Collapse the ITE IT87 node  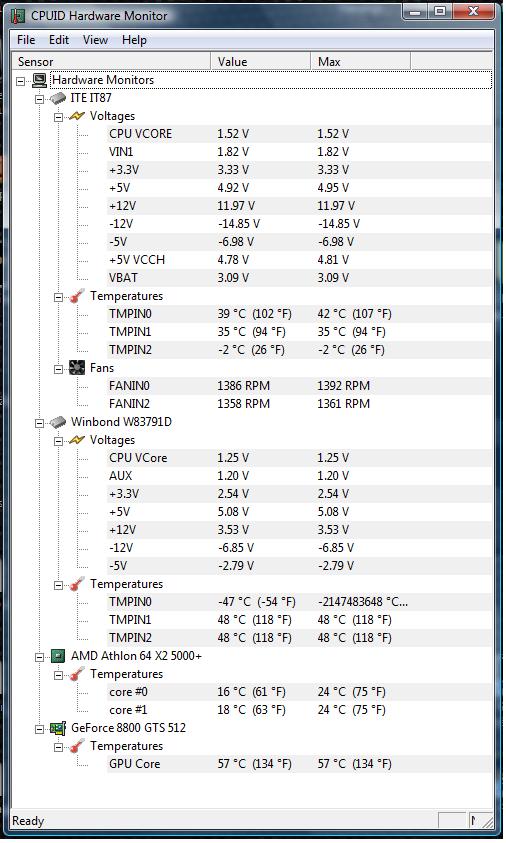coord(39,99)
